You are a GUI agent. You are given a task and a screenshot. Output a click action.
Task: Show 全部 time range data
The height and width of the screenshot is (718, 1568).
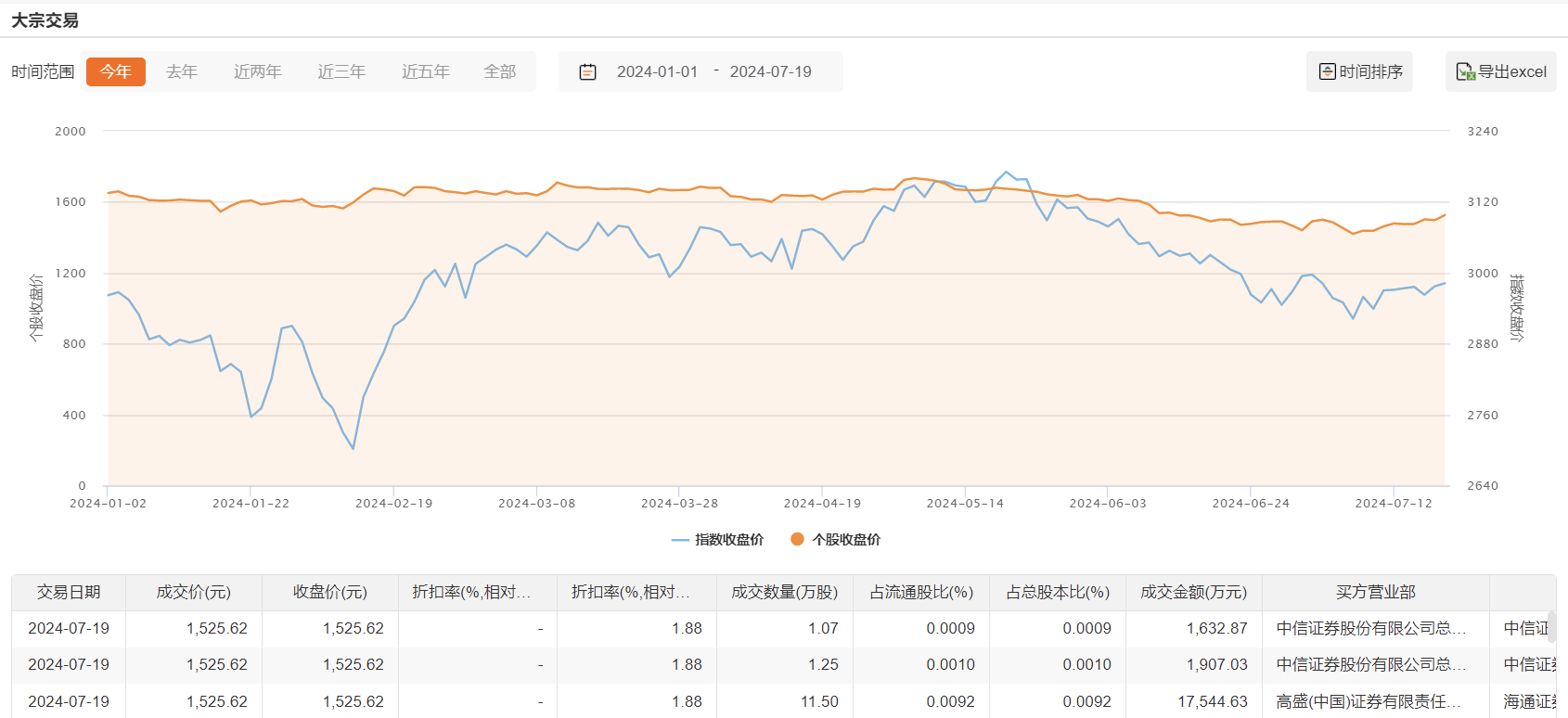(x=500, y=71)
